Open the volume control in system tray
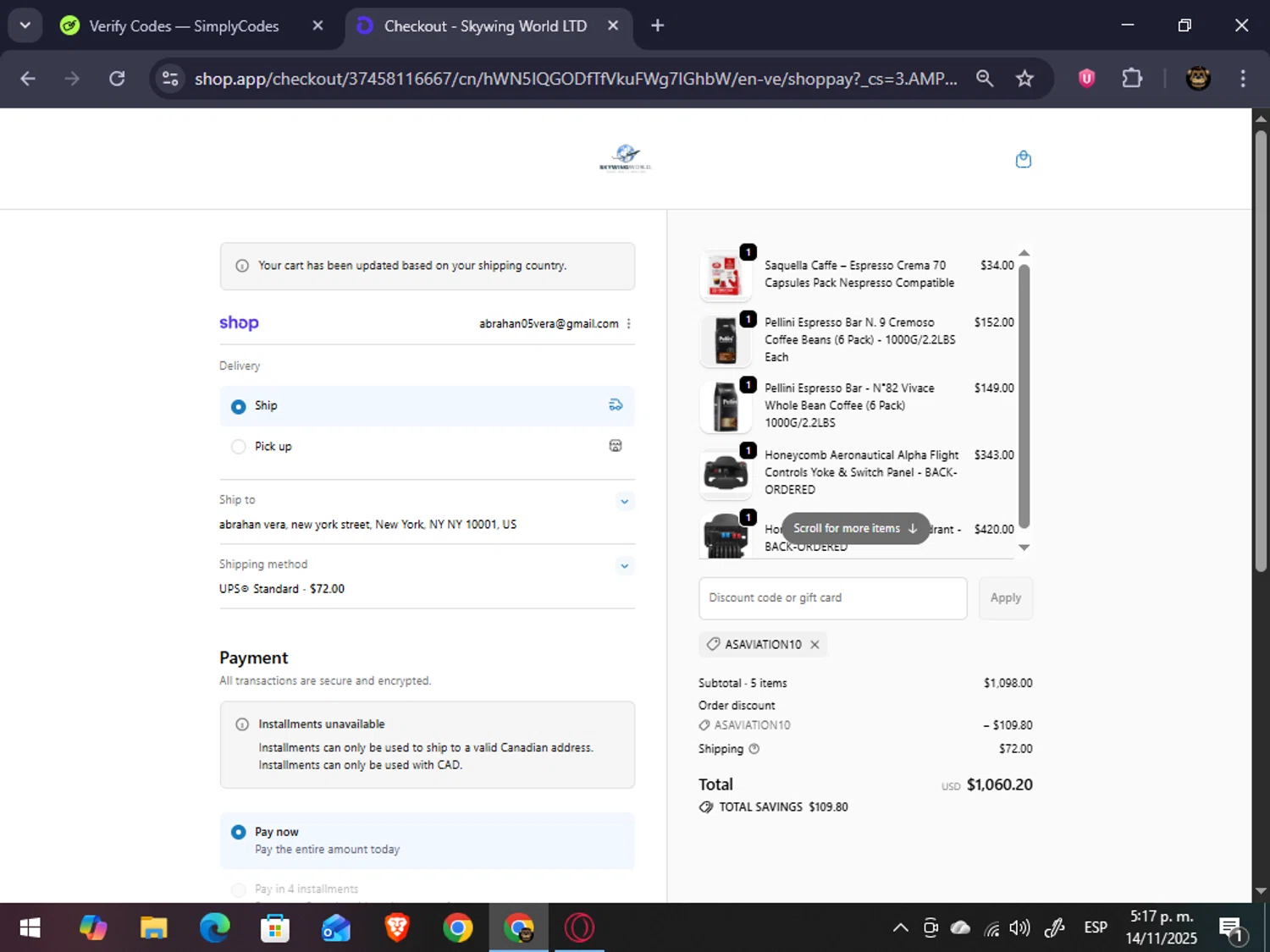The image size is (1270, 952). coord(1019,928)
